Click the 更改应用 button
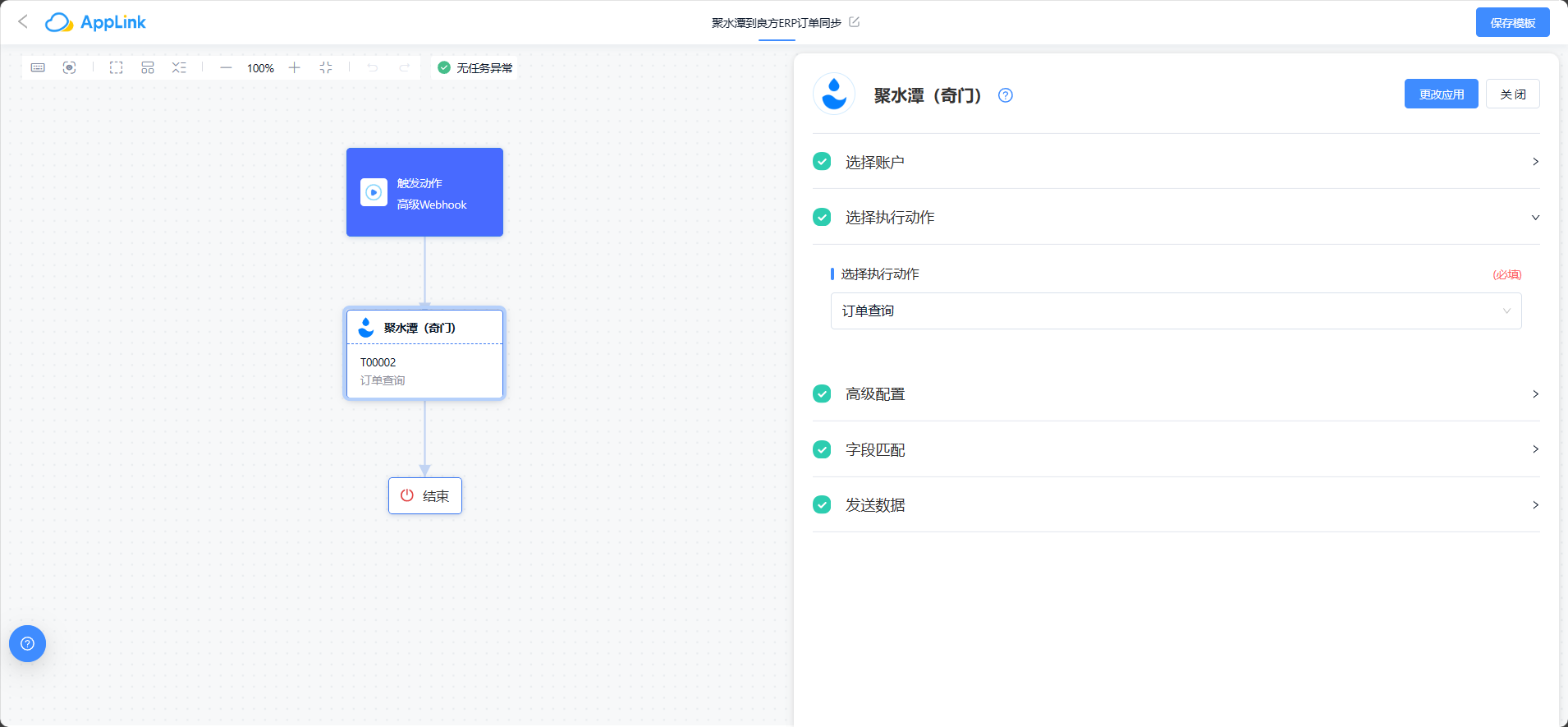The width and height of the screenshot is (1568, 727). (x=1442, y=94)
